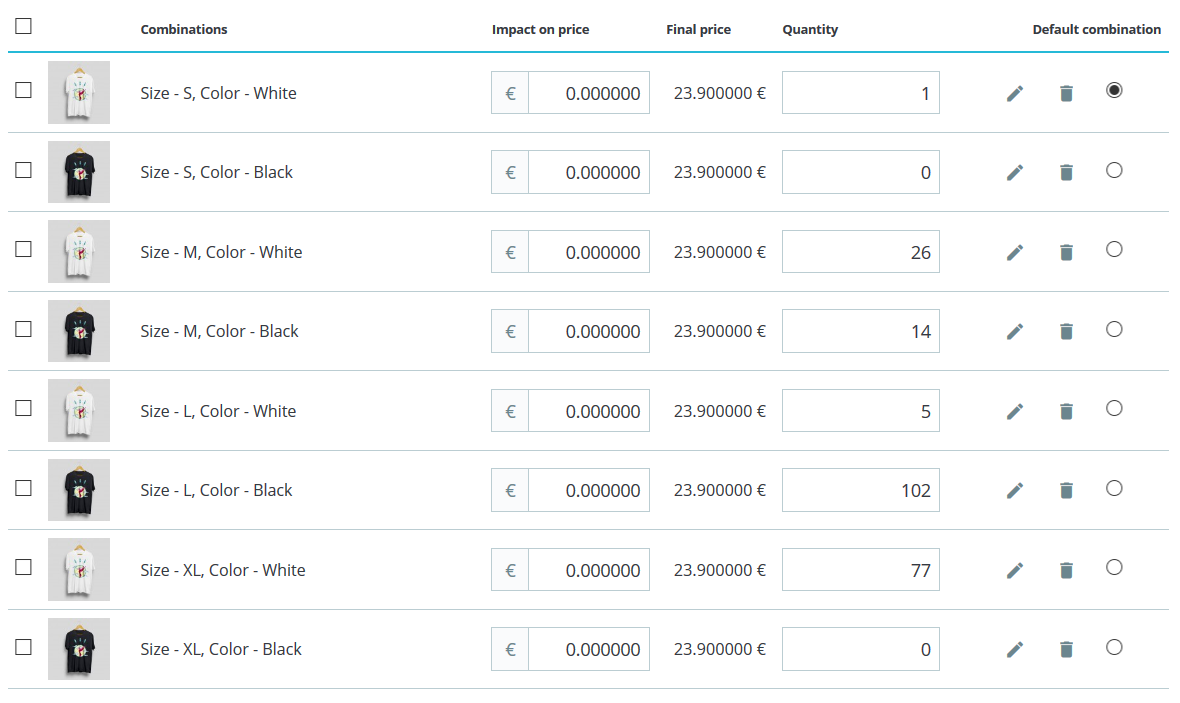1180x703 pixels.
Task: Click impact on price for Size XL Black
Action: pos(588,649)
